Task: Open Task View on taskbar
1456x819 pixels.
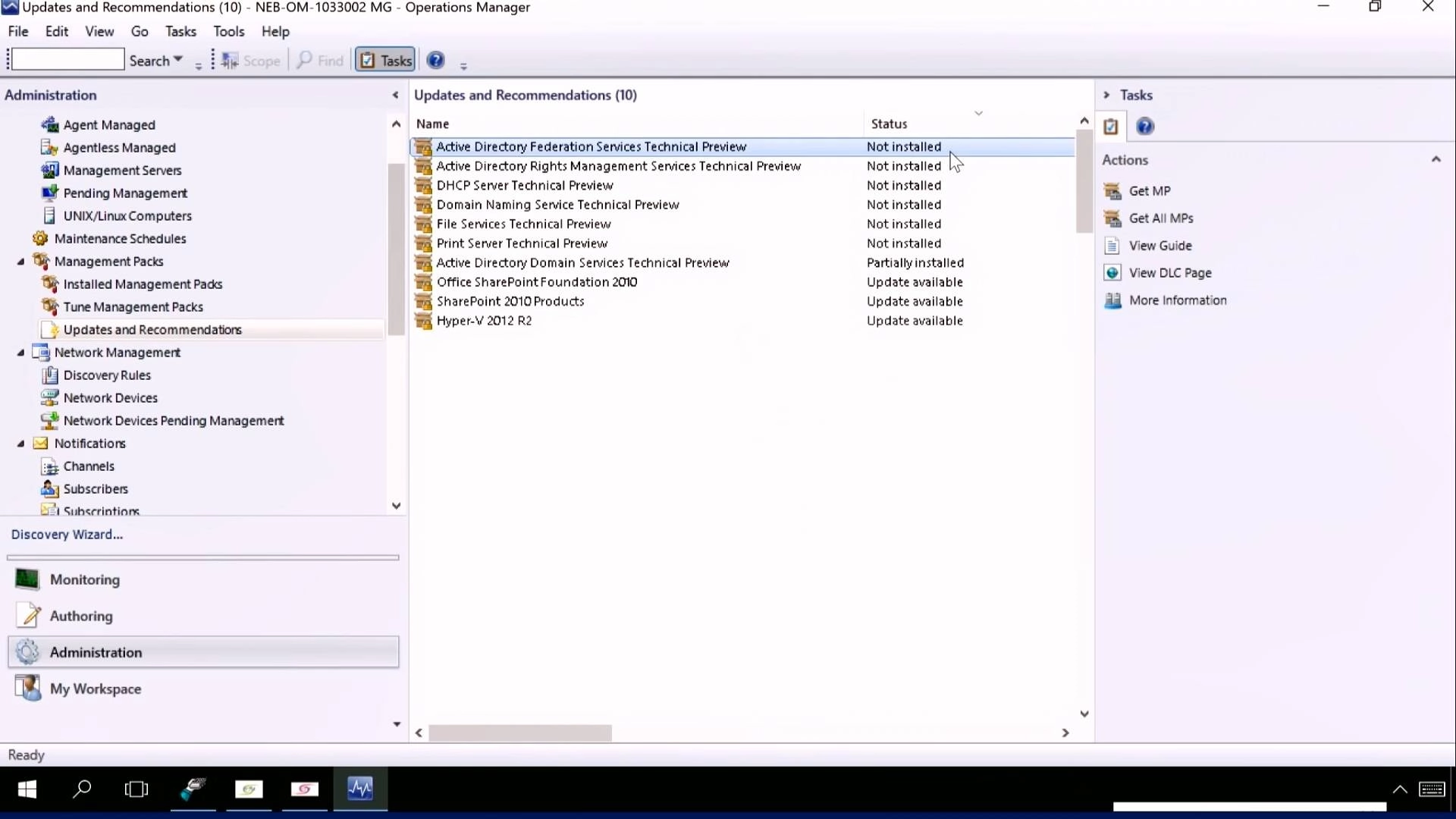Action: point(136,789)
